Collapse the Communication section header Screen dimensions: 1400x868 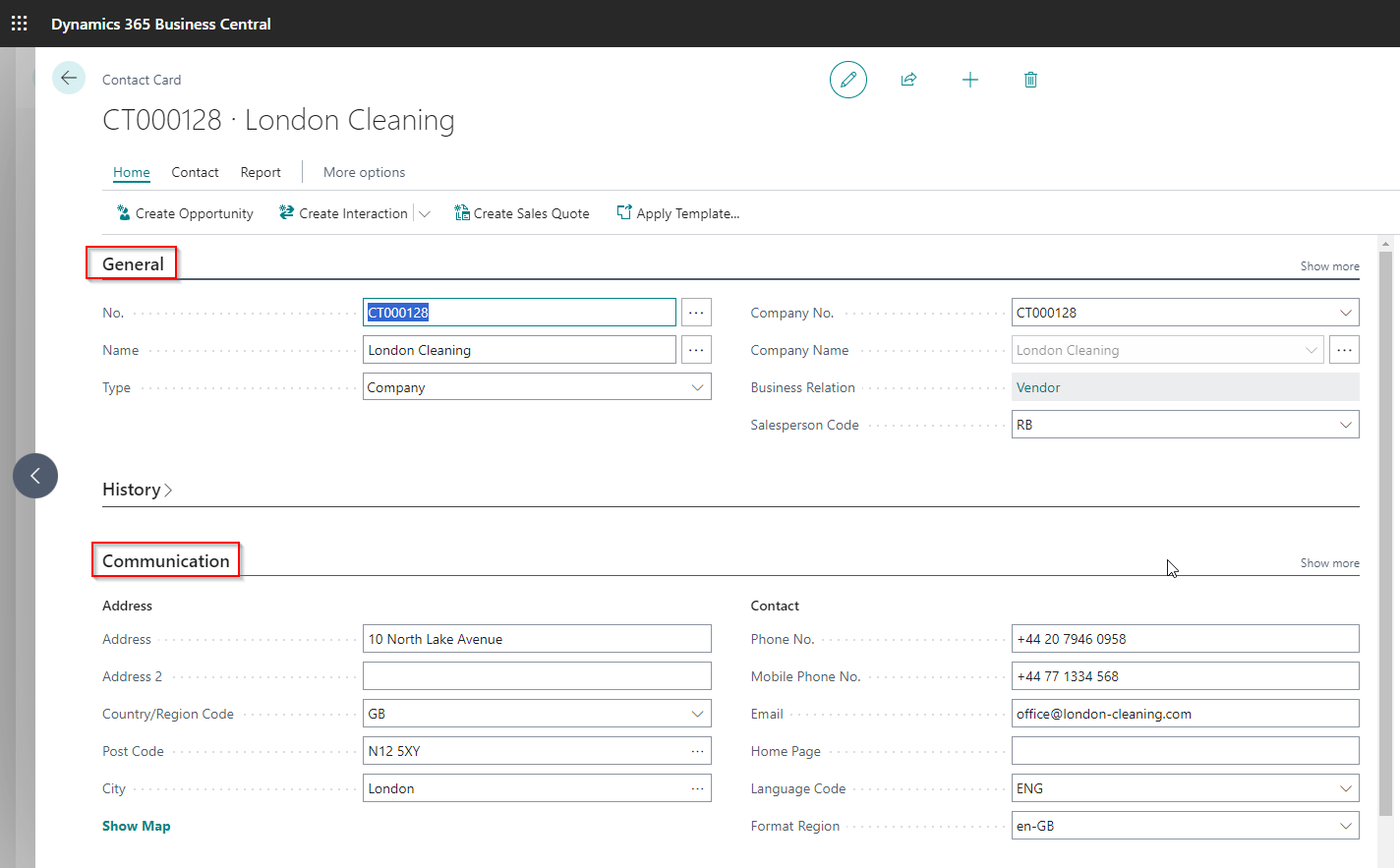click(x=166, y=561)
